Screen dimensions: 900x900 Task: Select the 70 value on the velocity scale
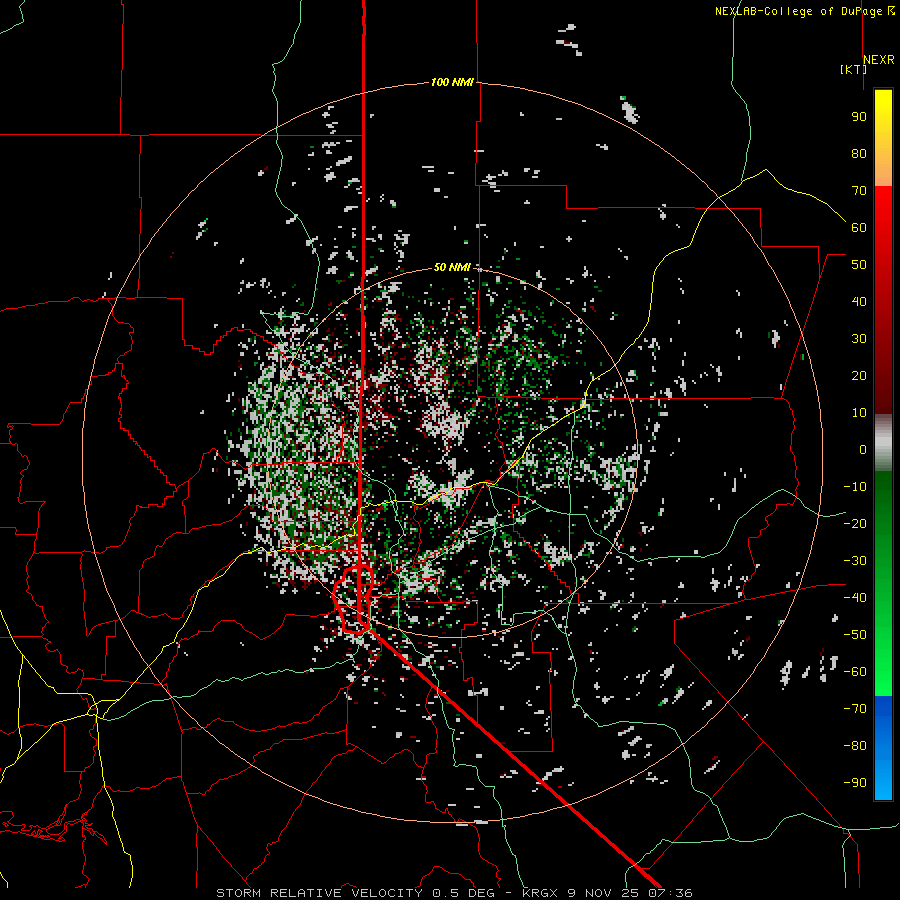(859, 191)
